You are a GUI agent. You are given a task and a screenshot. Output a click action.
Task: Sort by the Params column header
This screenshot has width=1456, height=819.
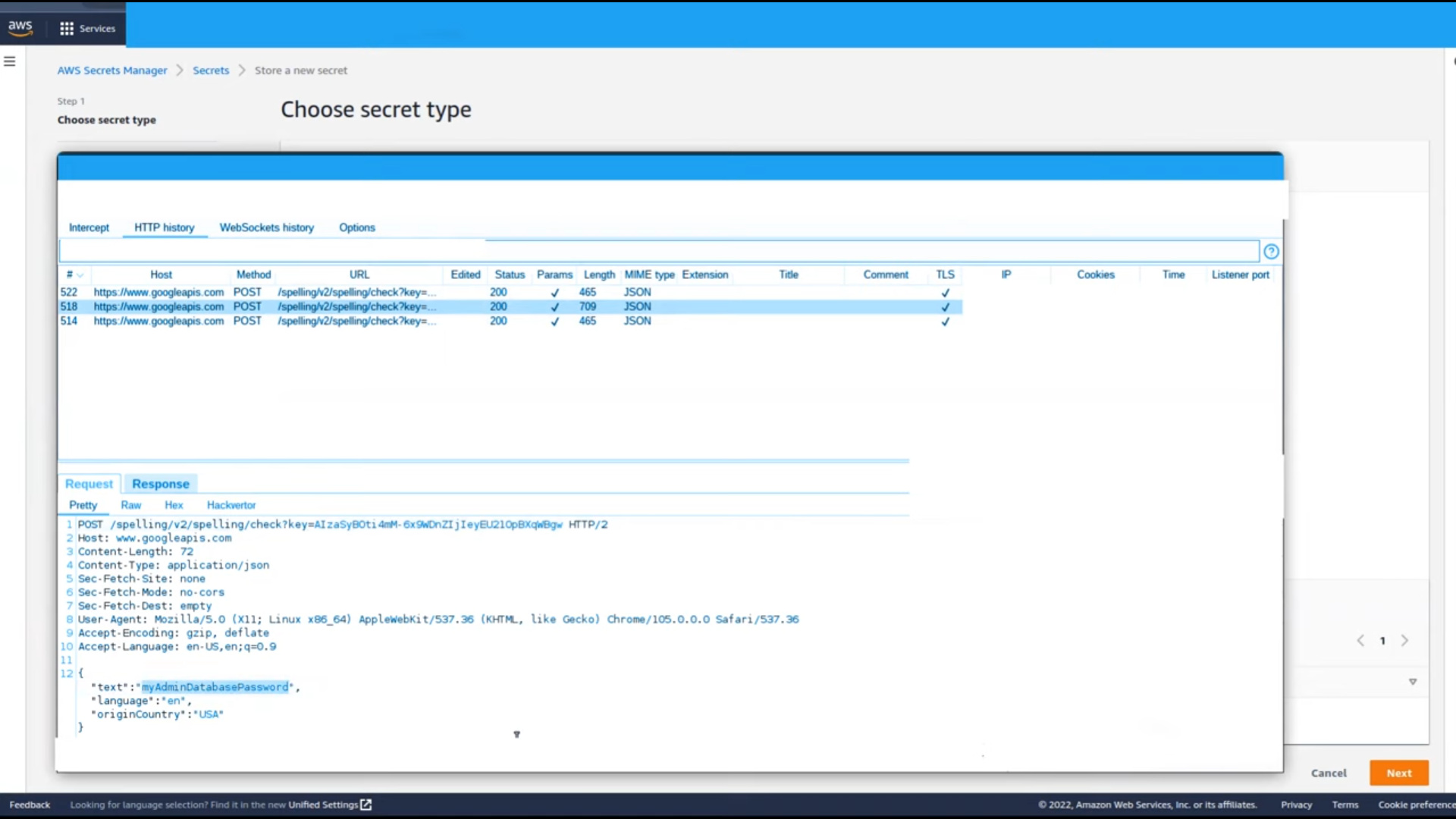(554, 275)
